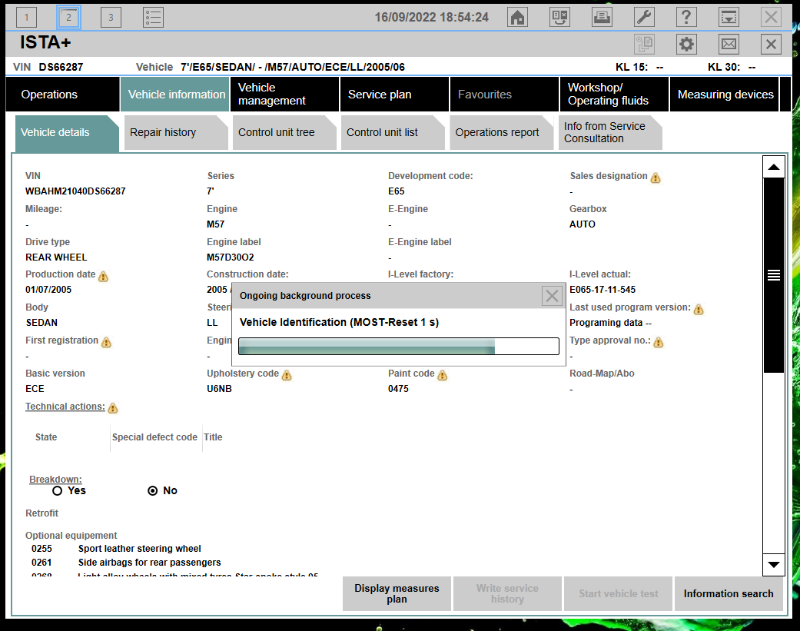The image size is (800, 631).
Task: Select Breakdown No radio button
Action: pos(153,491)
